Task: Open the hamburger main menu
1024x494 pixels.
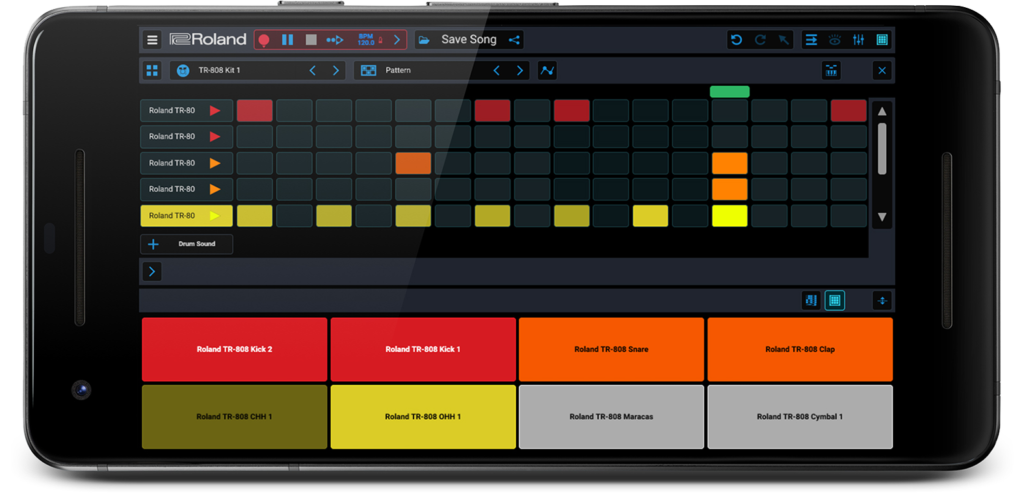Action: point(152,40)
